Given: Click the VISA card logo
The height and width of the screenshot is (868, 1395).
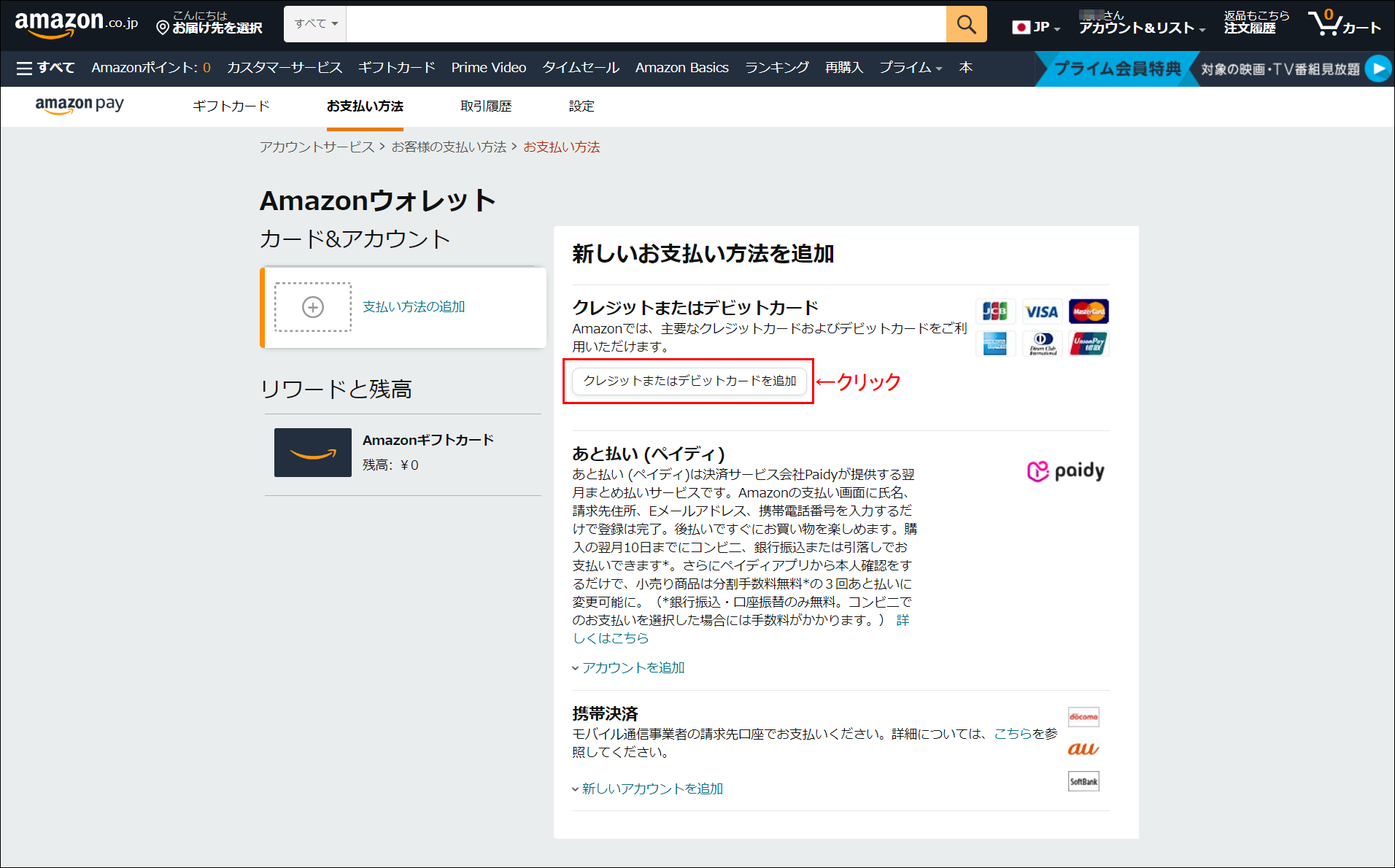Looking at the screenshot, I should tap(1042, 311).
